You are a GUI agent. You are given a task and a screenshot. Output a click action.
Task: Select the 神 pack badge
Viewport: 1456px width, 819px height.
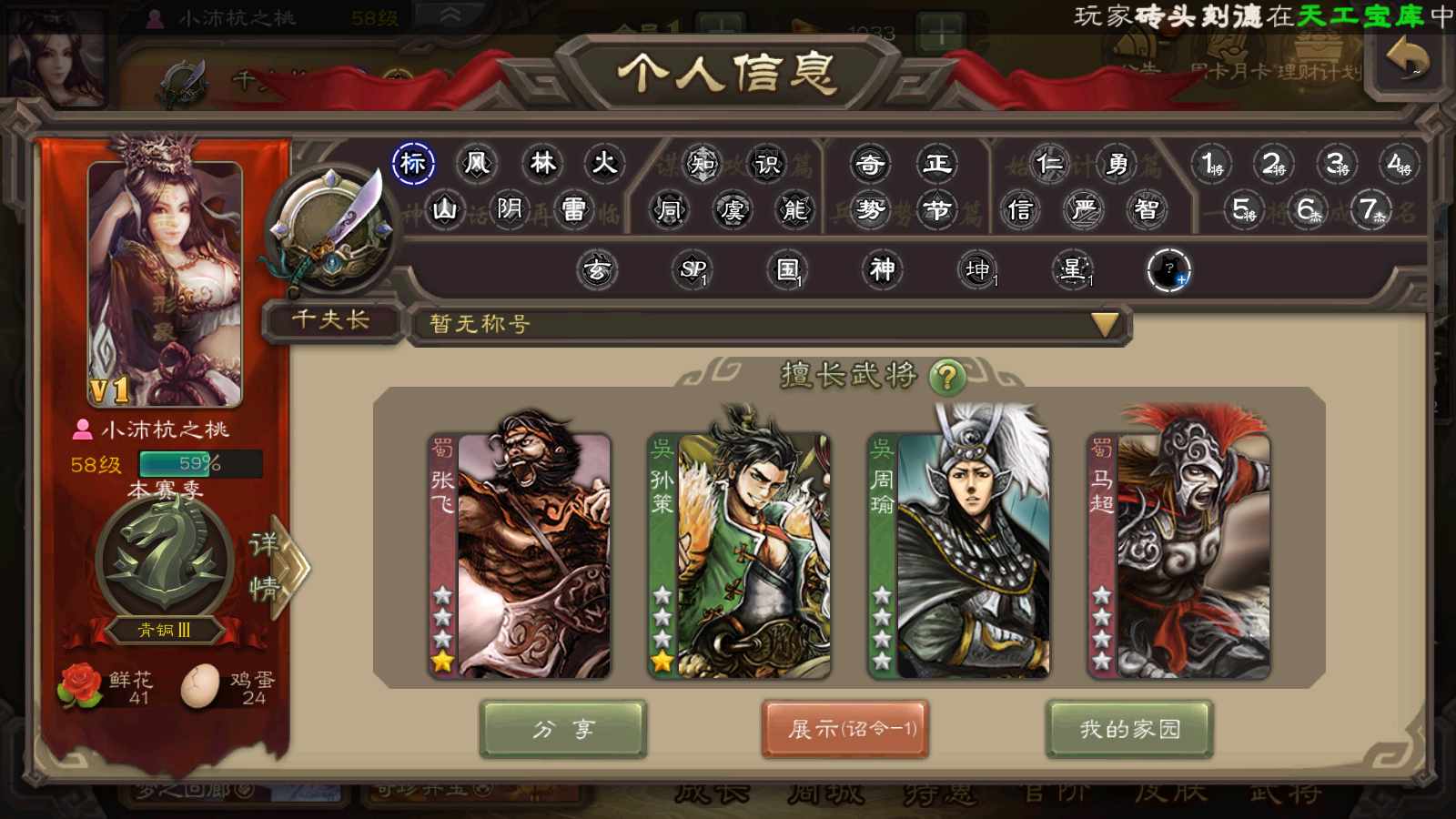pyautogui.click(x=882, y=269)
